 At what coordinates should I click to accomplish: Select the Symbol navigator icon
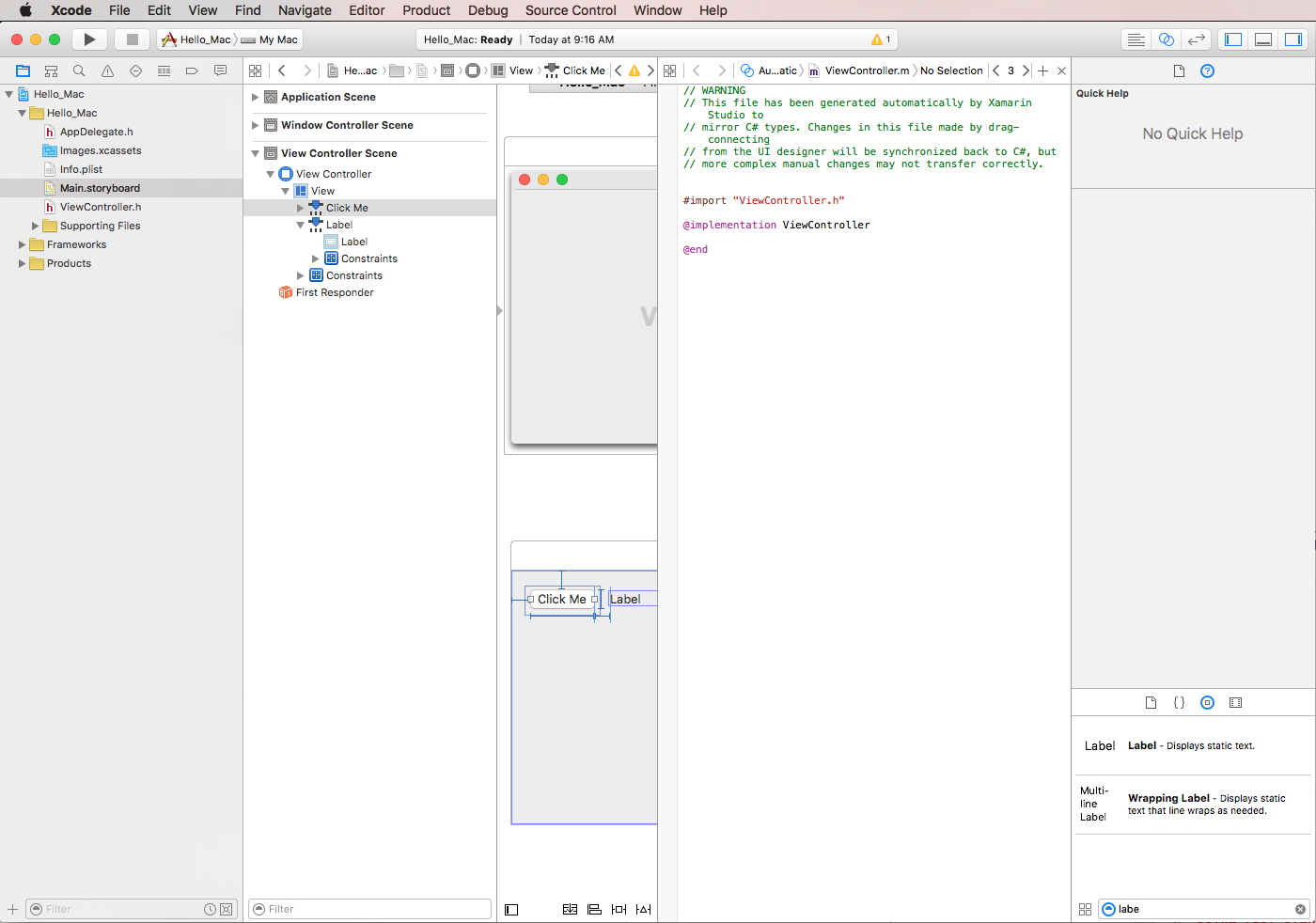tap(51, 70)
